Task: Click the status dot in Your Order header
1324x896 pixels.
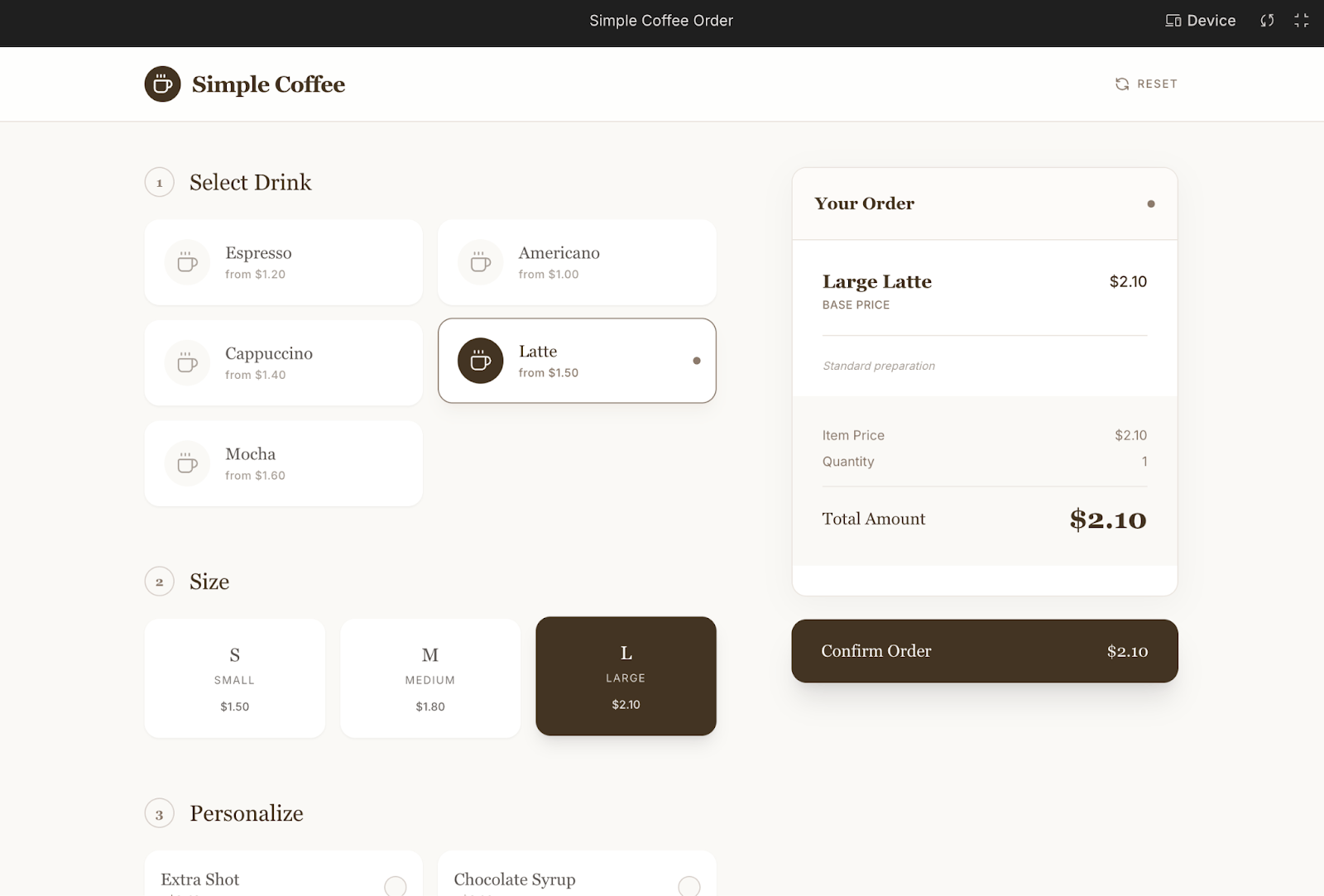Action: coord(1151,204)
